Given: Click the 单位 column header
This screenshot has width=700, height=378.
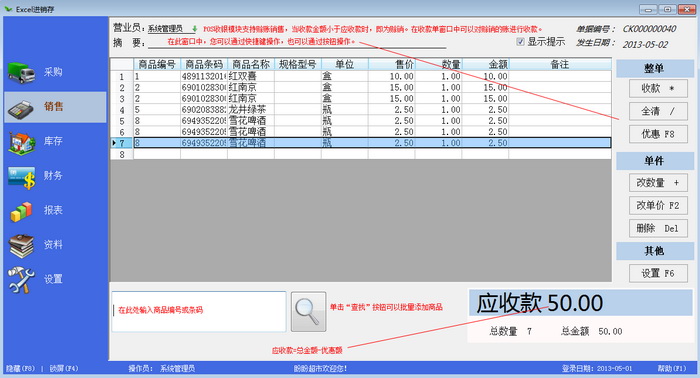Looking at the screenshot, I should 345,64.
